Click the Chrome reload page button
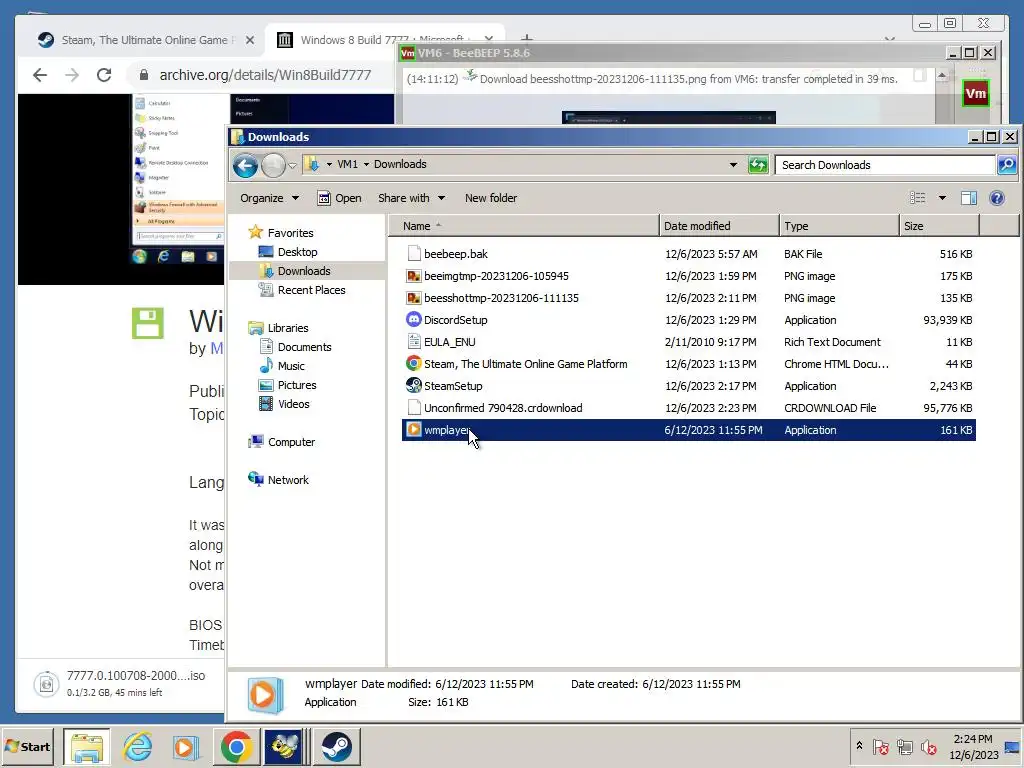 pyautogui.click(x=104, y=75)
